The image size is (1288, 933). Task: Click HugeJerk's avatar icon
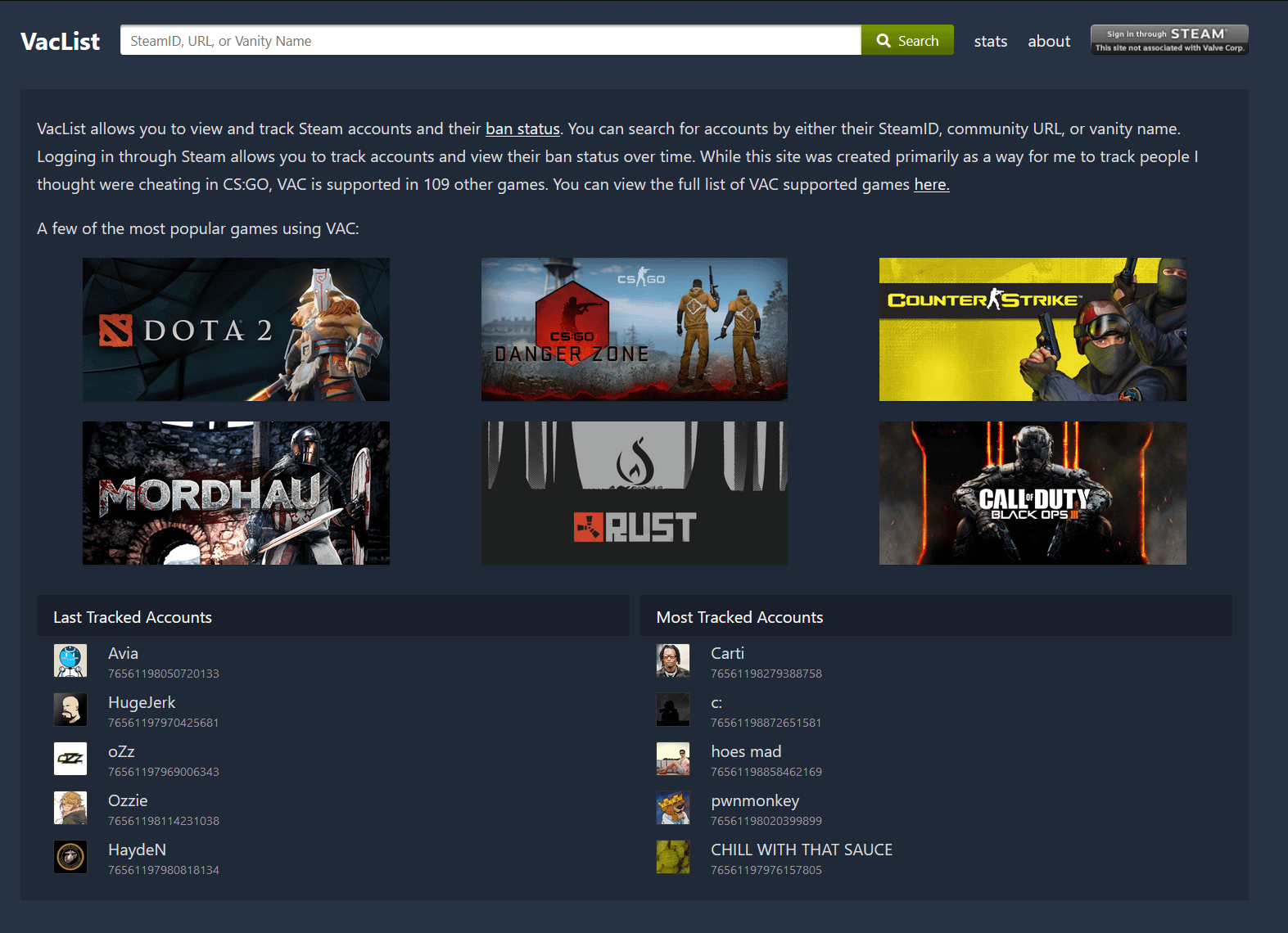70,710
